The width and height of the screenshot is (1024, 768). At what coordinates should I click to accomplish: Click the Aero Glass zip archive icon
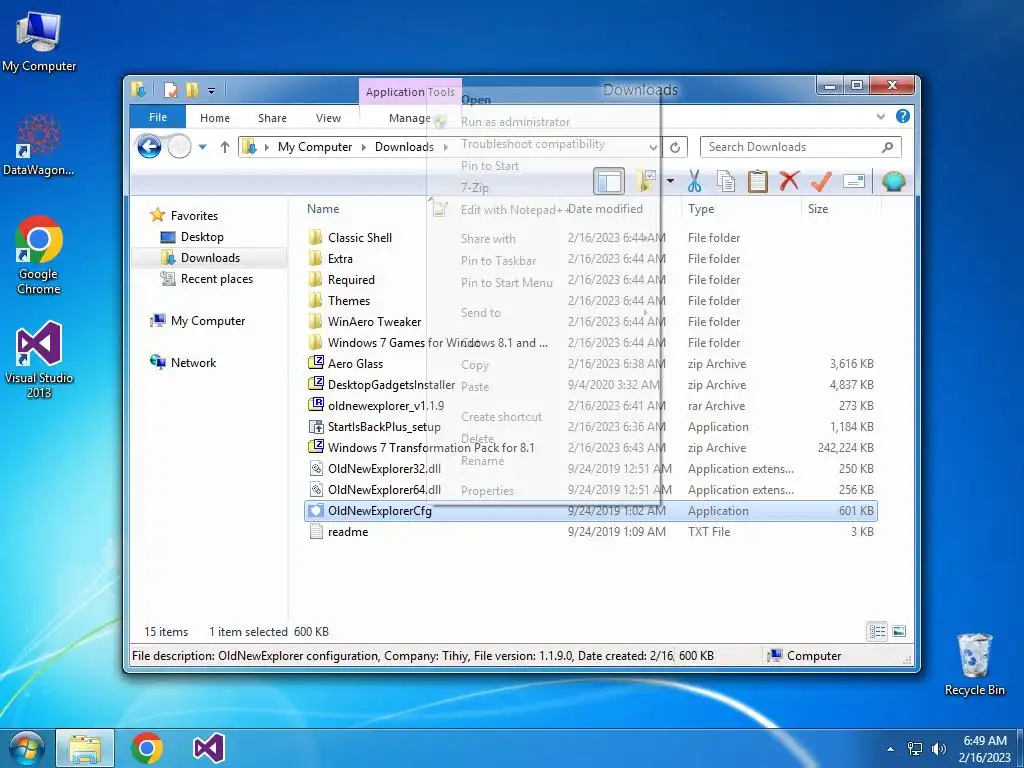(316, 363)
